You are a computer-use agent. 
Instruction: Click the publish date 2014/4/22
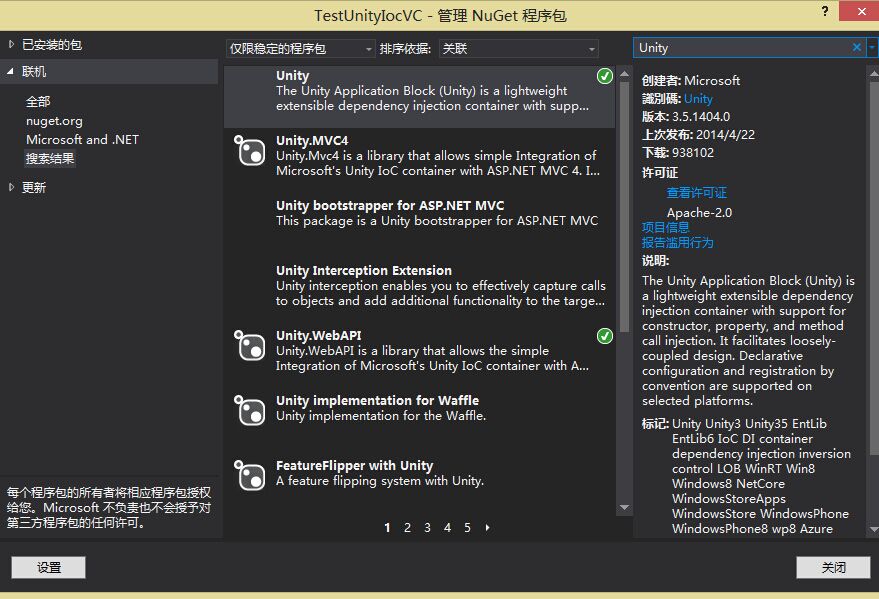point(725,134)
